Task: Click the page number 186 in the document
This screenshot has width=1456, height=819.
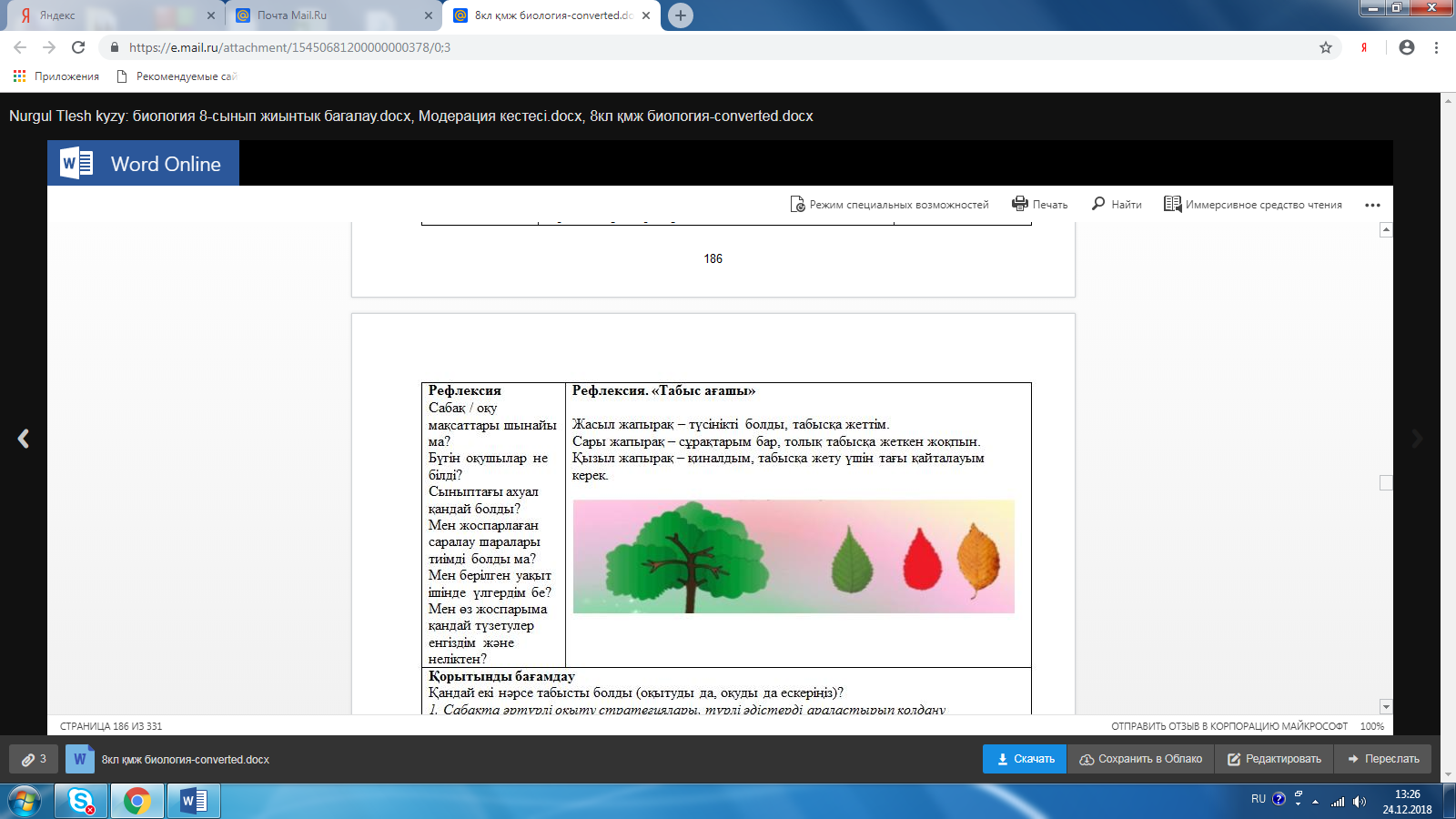Action: [713, 259]
